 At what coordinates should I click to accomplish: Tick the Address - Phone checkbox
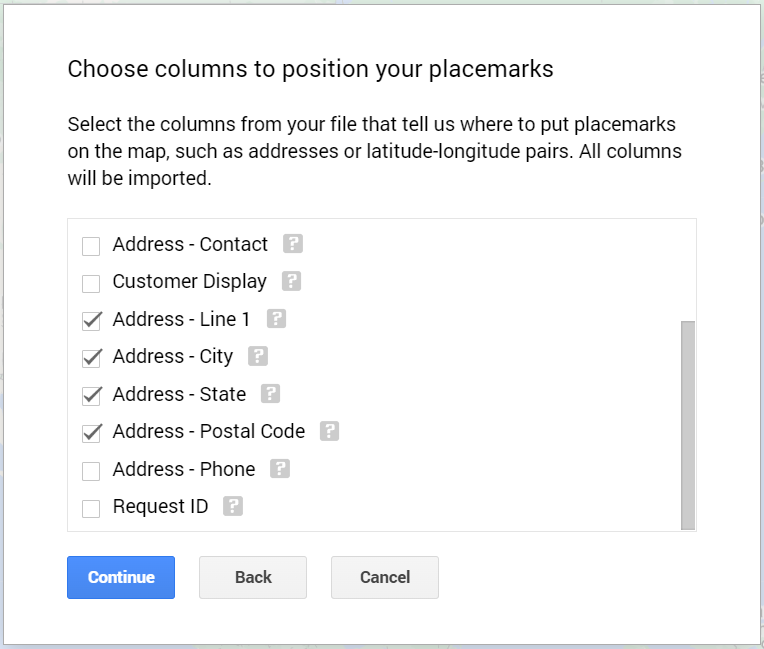[91, 471]
